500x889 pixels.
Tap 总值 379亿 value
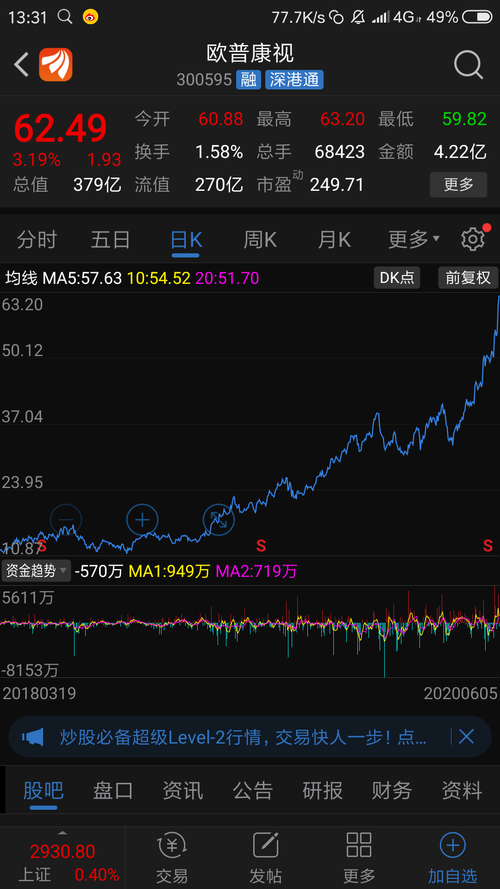point(97,185)
